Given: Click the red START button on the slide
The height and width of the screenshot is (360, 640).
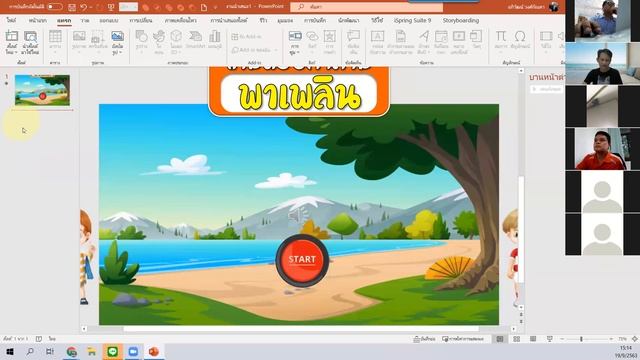Looking at the screenshot, I should tap(302, 260).
